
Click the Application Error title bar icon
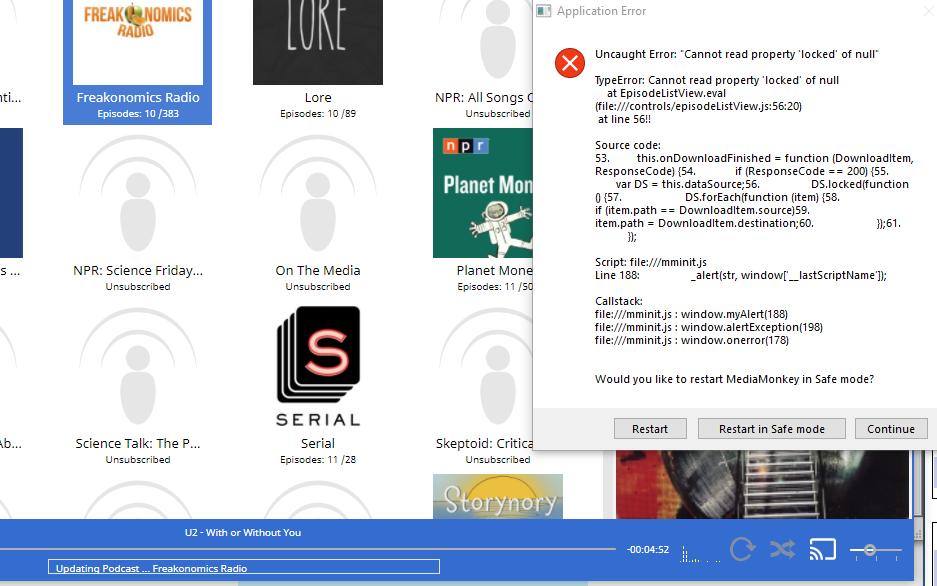click(x=544, y=11)
